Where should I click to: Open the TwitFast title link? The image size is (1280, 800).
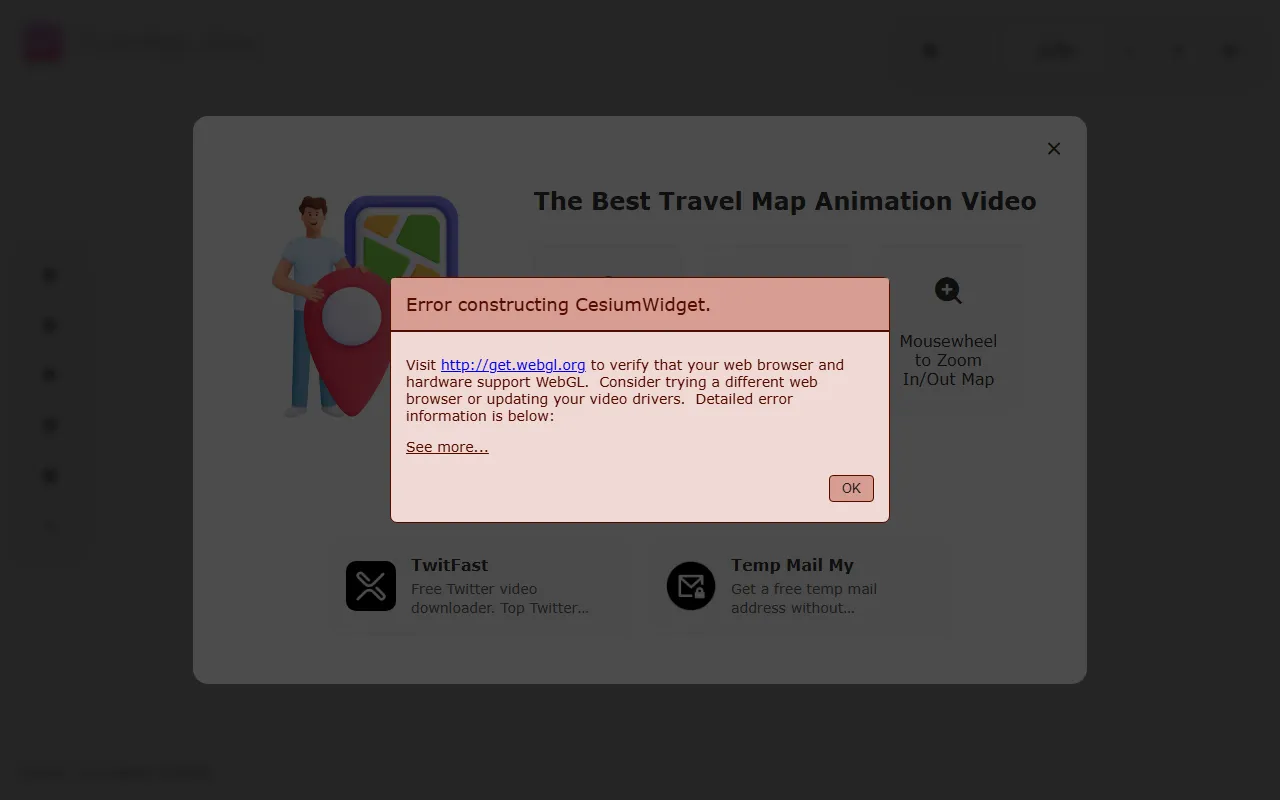[449, 565]
